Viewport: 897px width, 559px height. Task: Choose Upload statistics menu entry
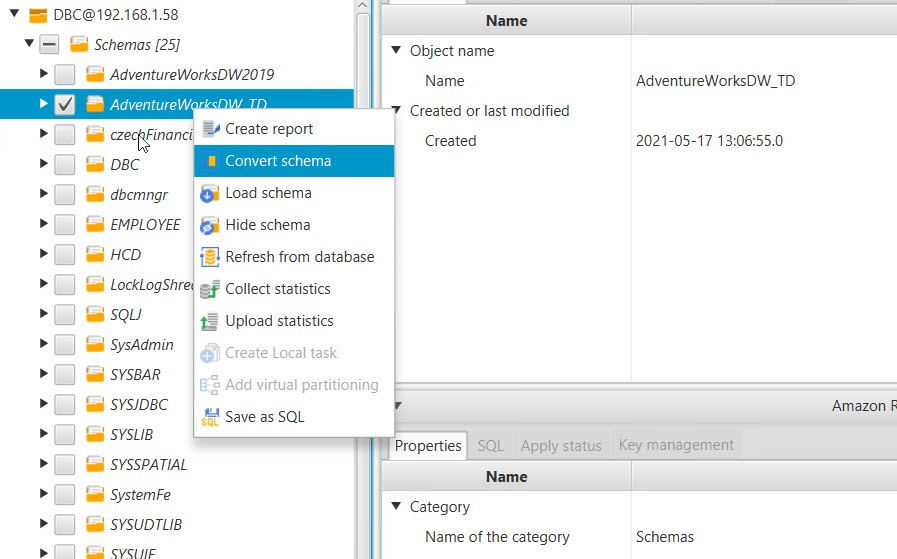click(294, 321)
